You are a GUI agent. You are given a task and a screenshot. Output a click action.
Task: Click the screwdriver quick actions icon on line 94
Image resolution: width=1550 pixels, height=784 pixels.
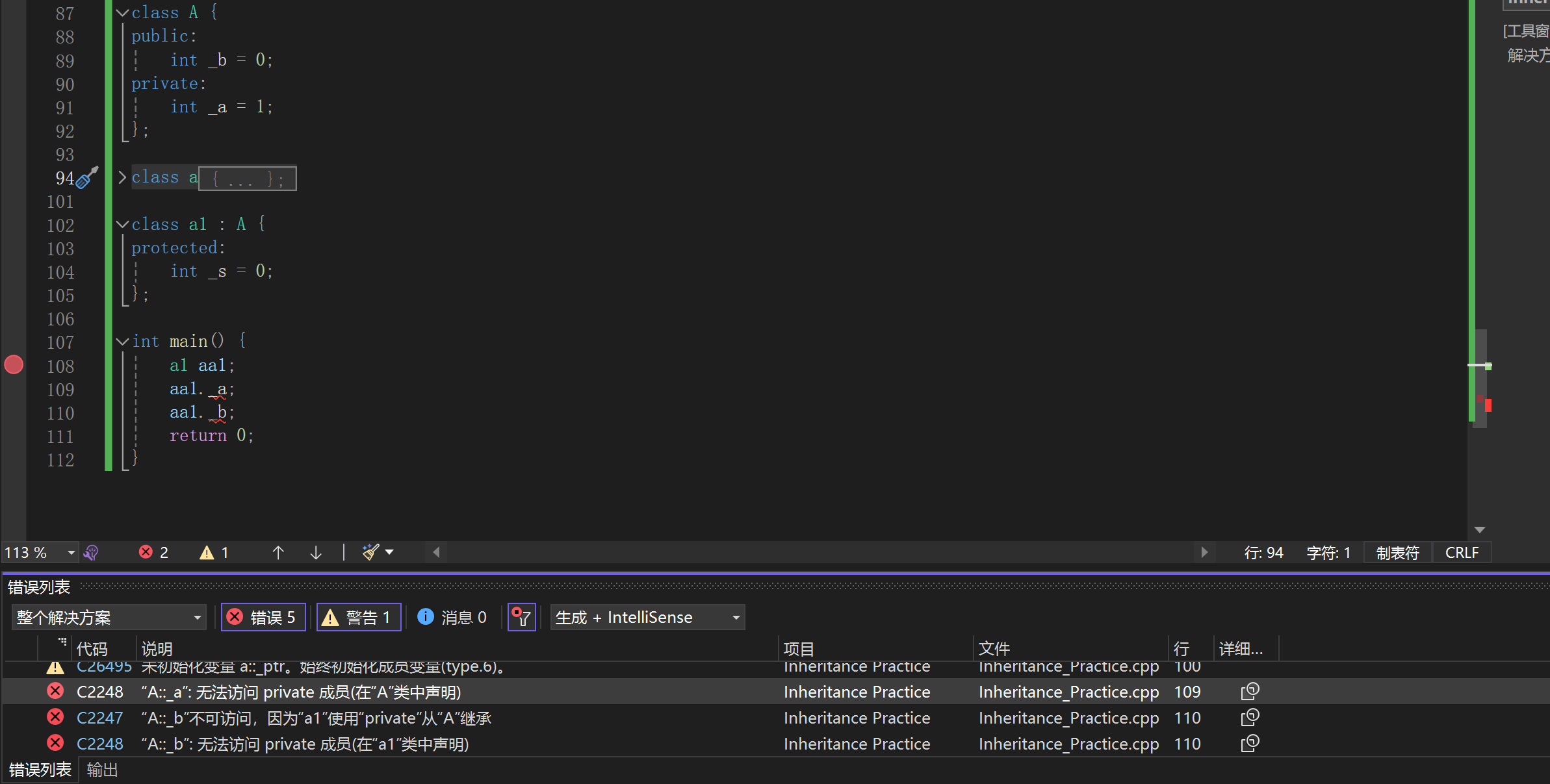click(86, 177)
